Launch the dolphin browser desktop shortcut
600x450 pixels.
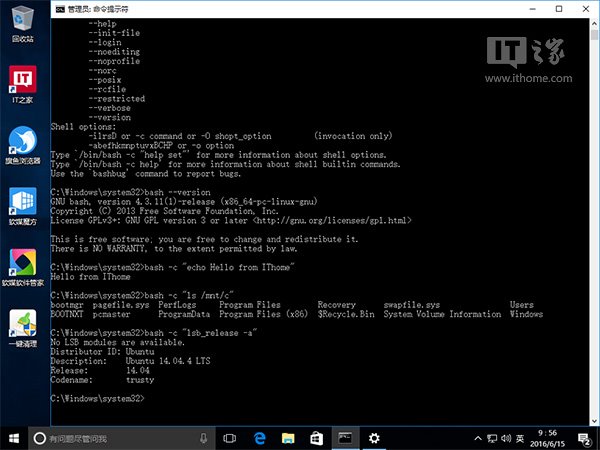[x=23, y=145]
